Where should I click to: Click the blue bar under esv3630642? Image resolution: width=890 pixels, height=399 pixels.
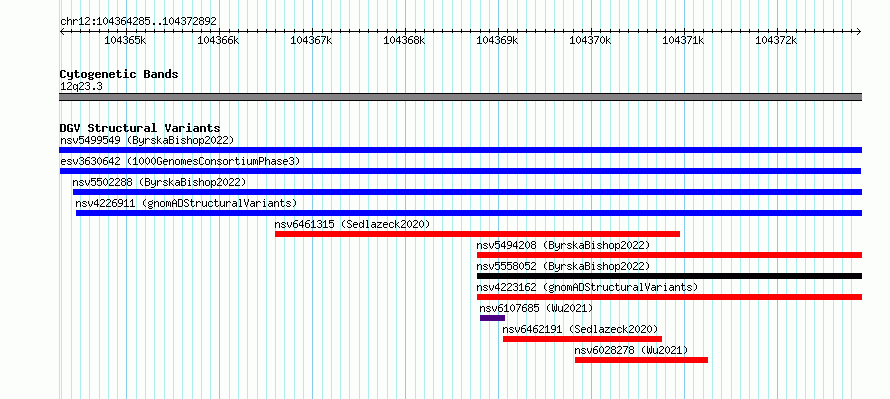(x=460, y=171)
